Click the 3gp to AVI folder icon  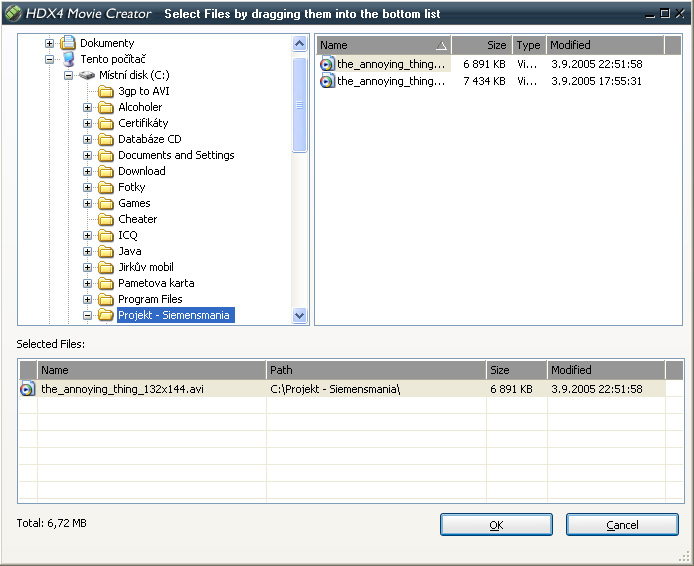pos(106,92)
